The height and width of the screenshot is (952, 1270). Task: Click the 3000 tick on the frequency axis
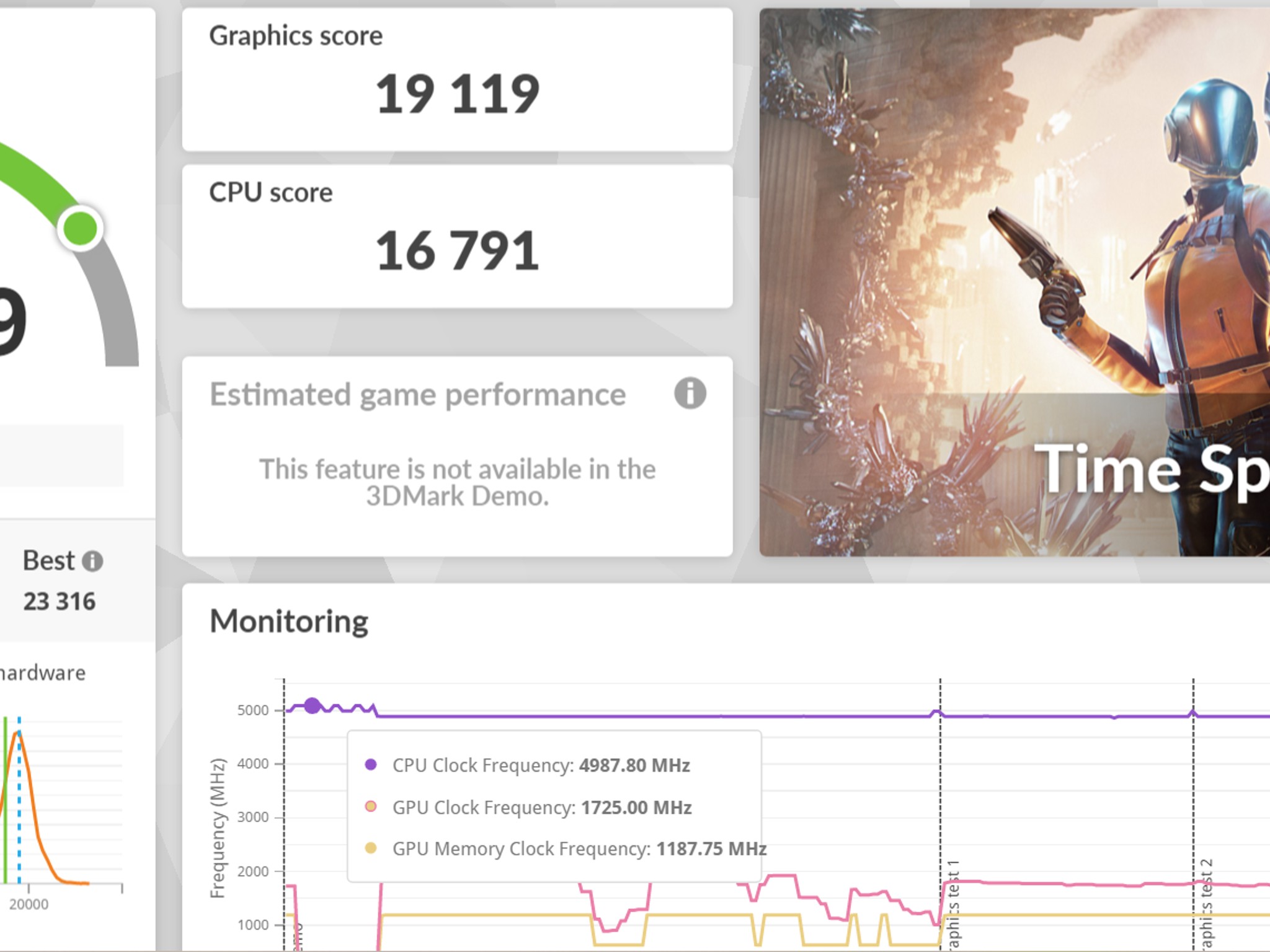pos(253,817)
